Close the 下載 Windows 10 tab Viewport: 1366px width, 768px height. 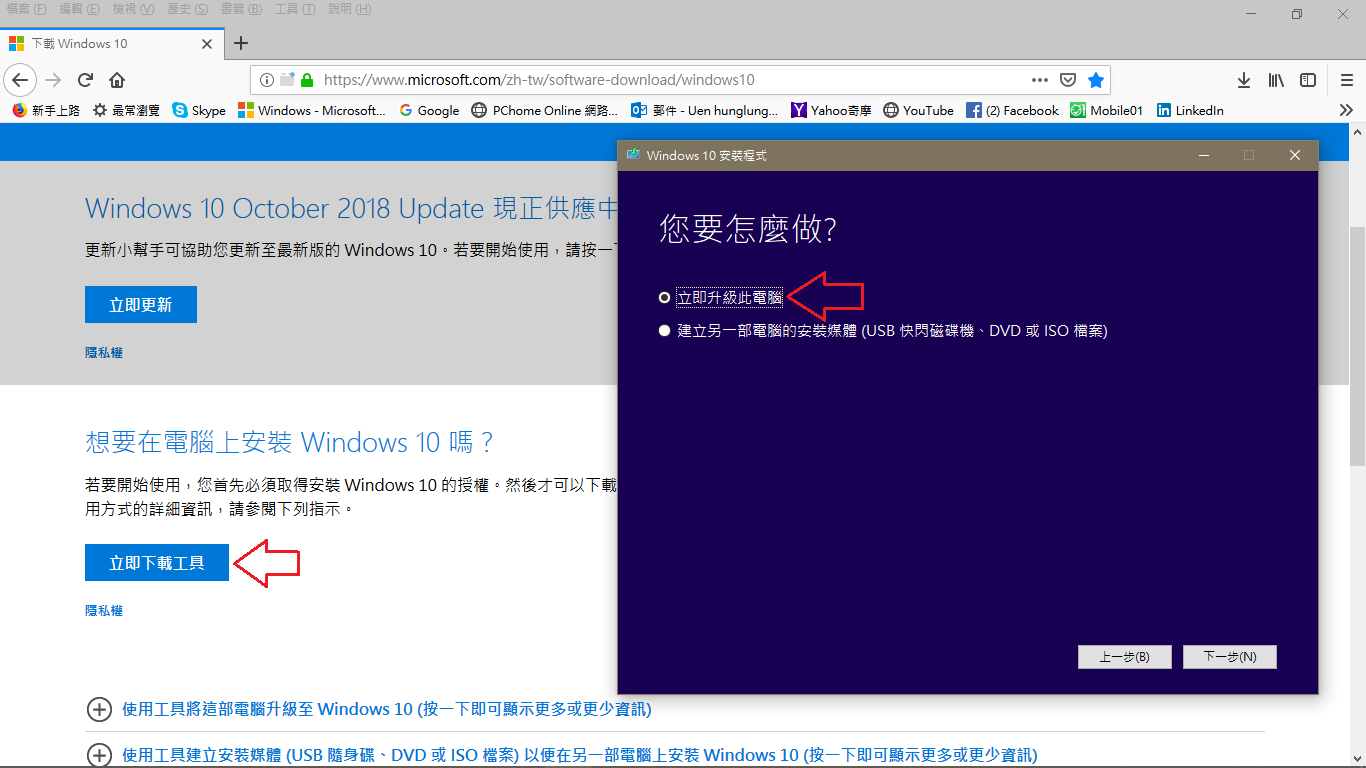tap(207, 44)
